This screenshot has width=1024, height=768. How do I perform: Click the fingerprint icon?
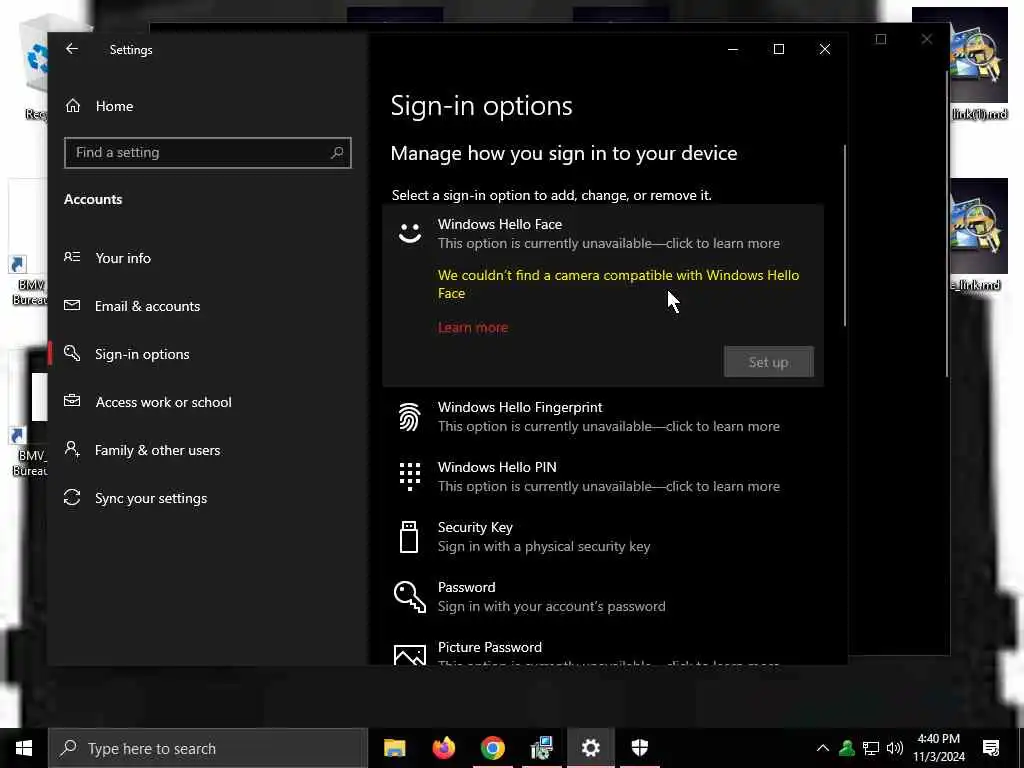pyautogui.click(x=409, y=417)
